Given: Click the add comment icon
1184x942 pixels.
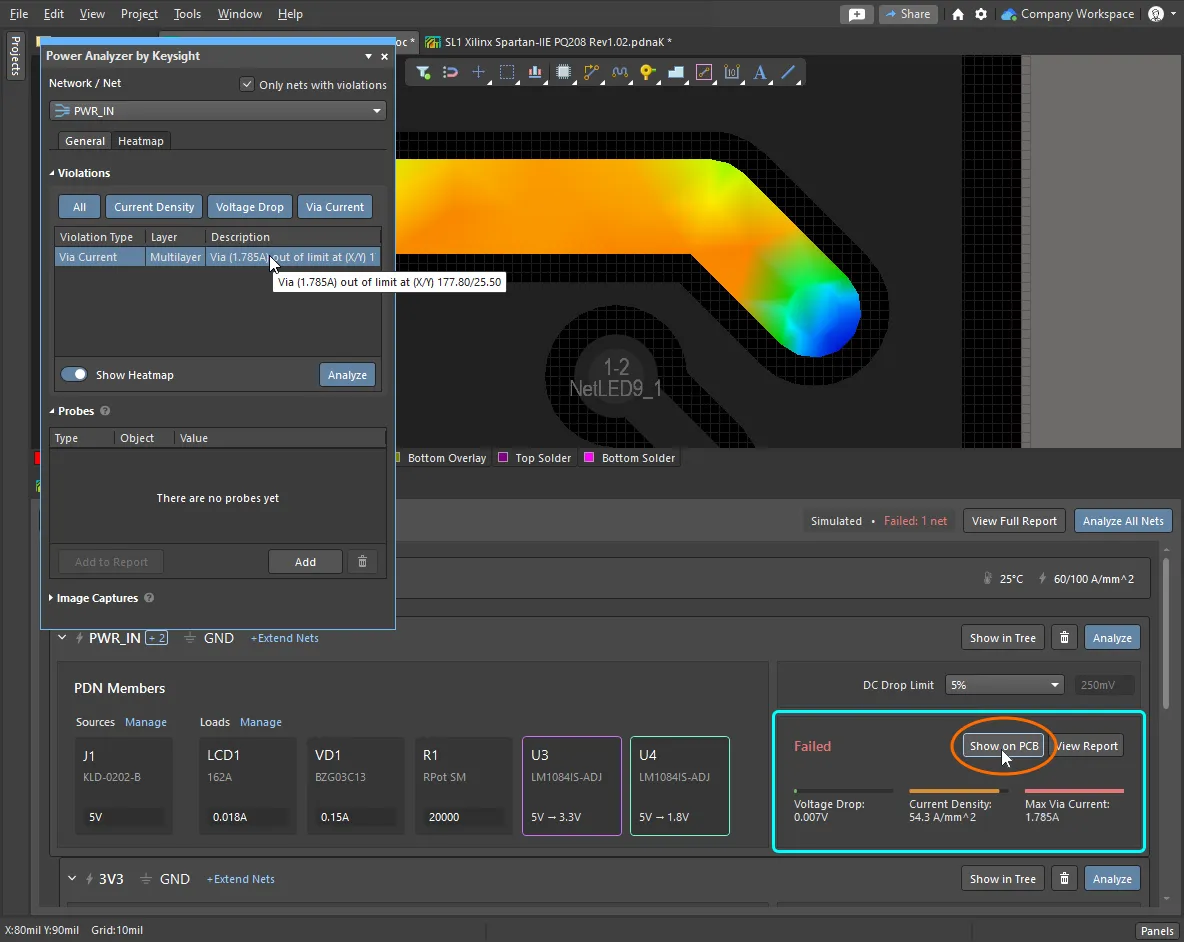Looking at the screenshot, I should click(x=856, y=14).
